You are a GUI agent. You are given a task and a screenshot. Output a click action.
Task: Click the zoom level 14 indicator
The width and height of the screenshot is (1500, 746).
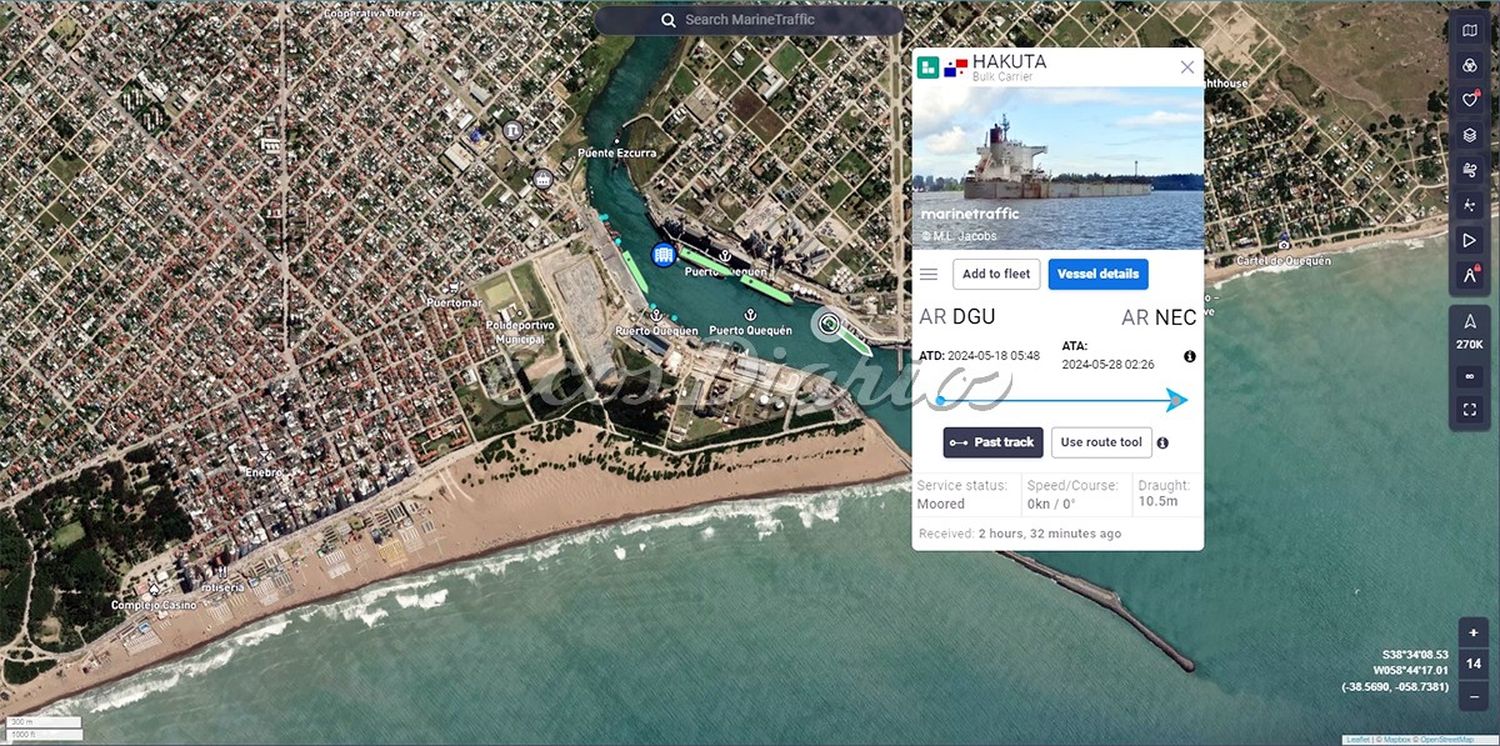click(x=1473, y=664)
